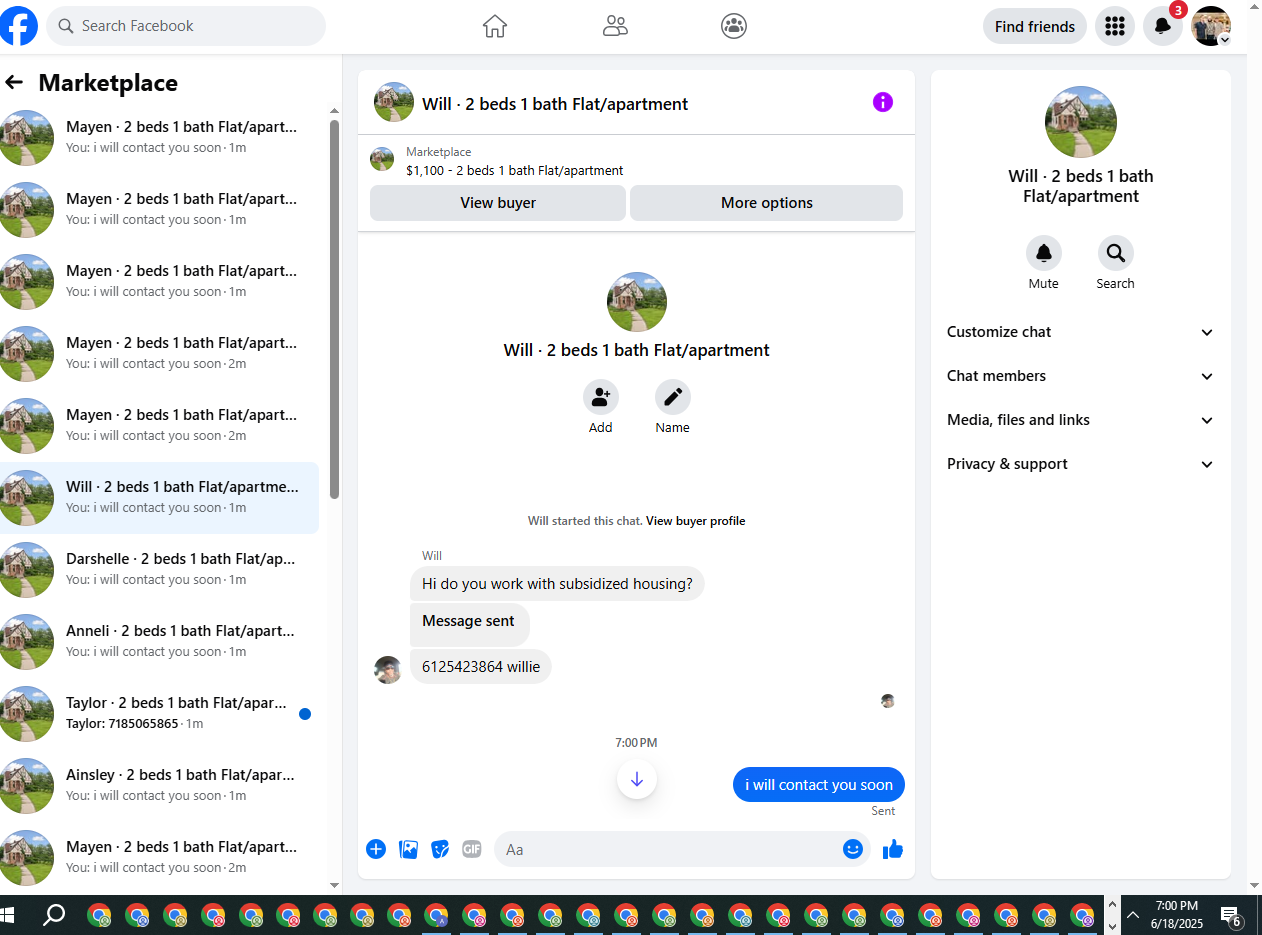Go back using the Marketplace arrow
Image resolution: width=1262 pixels, height=935 pixels.
pos(14,83)
